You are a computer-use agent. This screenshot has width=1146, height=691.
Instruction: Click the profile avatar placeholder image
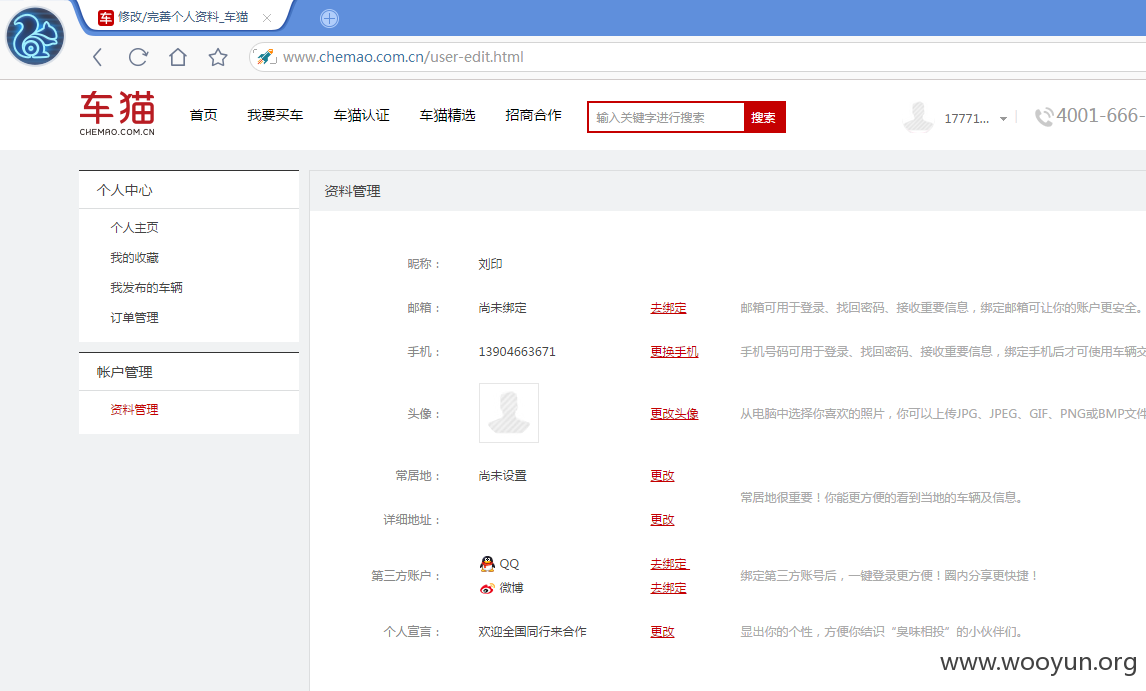(509, 413)
